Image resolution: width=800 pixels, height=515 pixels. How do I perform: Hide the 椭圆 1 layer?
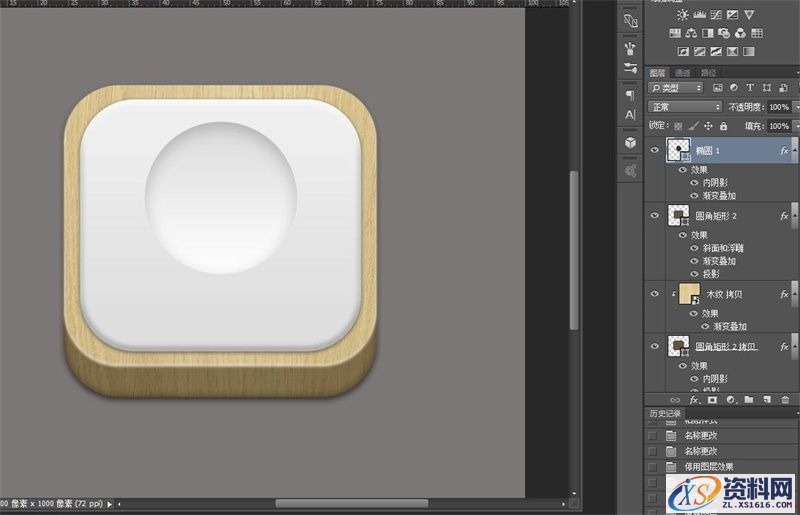tap(655, 150)
